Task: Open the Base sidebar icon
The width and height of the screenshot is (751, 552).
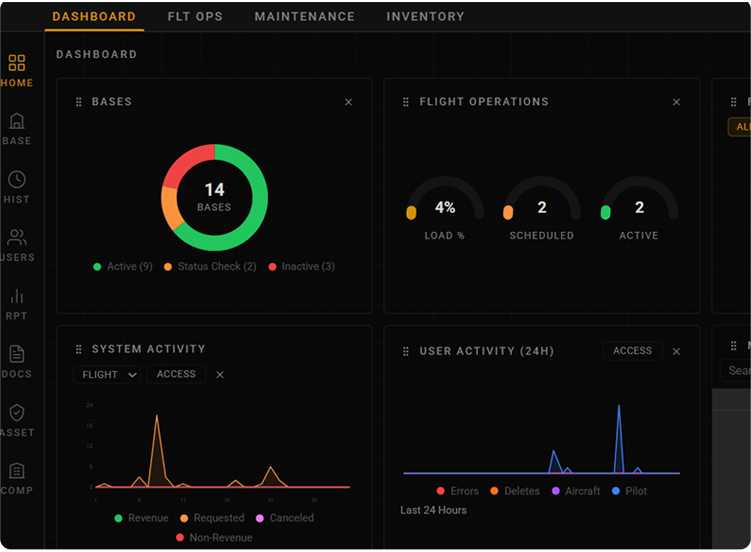Action: (x=17, y=121)
